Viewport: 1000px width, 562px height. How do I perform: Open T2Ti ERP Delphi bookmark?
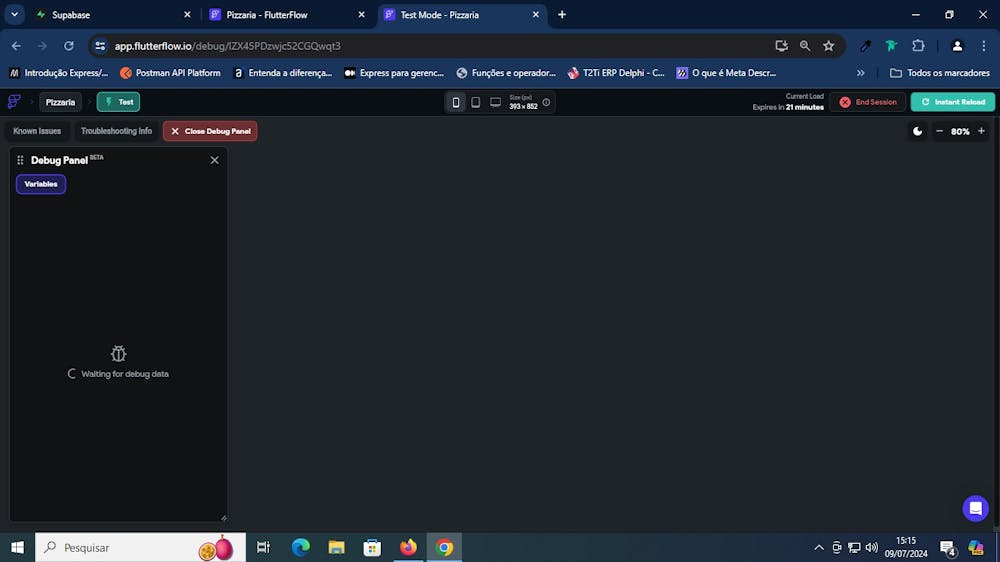[x=616, y=73]
